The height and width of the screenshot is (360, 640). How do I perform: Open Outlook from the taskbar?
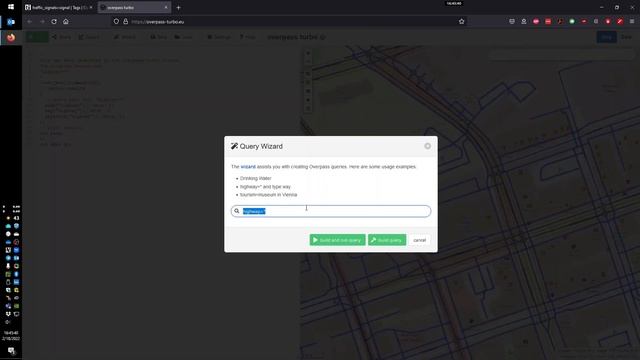(11, 22)
